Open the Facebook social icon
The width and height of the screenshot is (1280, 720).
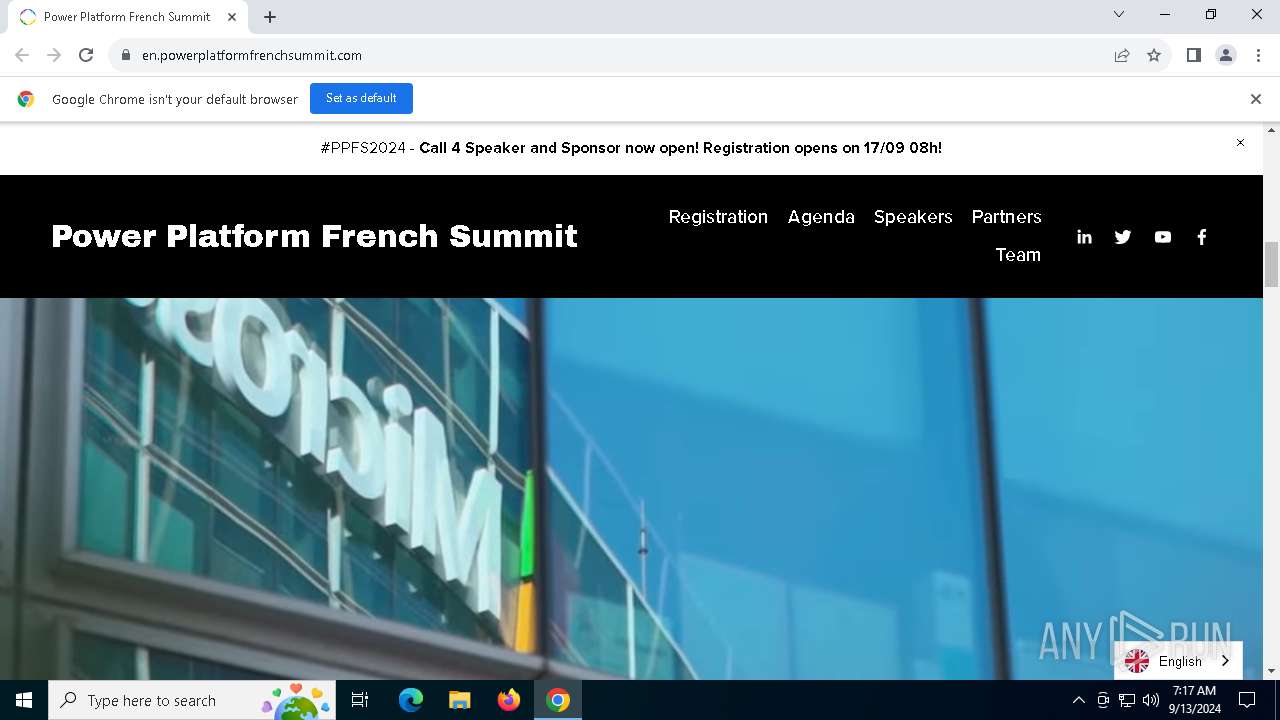(x=1202, y=237)
